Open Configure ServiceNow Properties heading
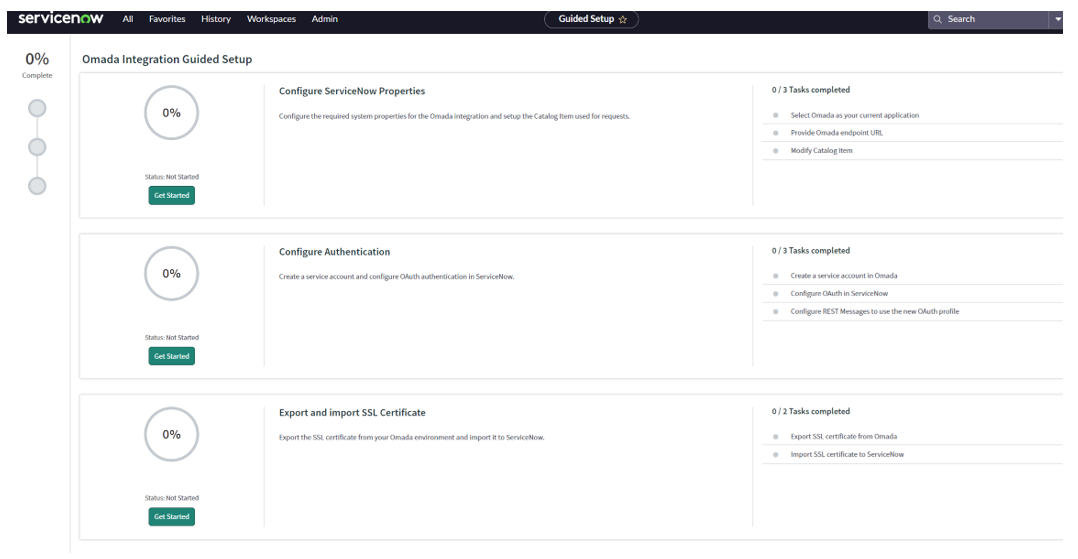Viewport: 1078px width, 559px height. pyautogui.click(x=352, y=91)
